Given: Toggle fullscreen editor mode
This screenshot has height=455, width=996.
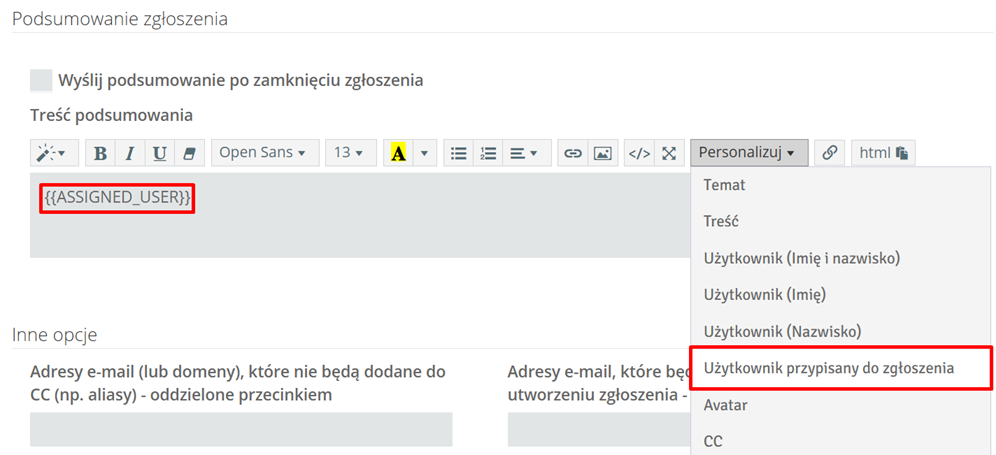Looking at the screenshot, I should 668,153.
